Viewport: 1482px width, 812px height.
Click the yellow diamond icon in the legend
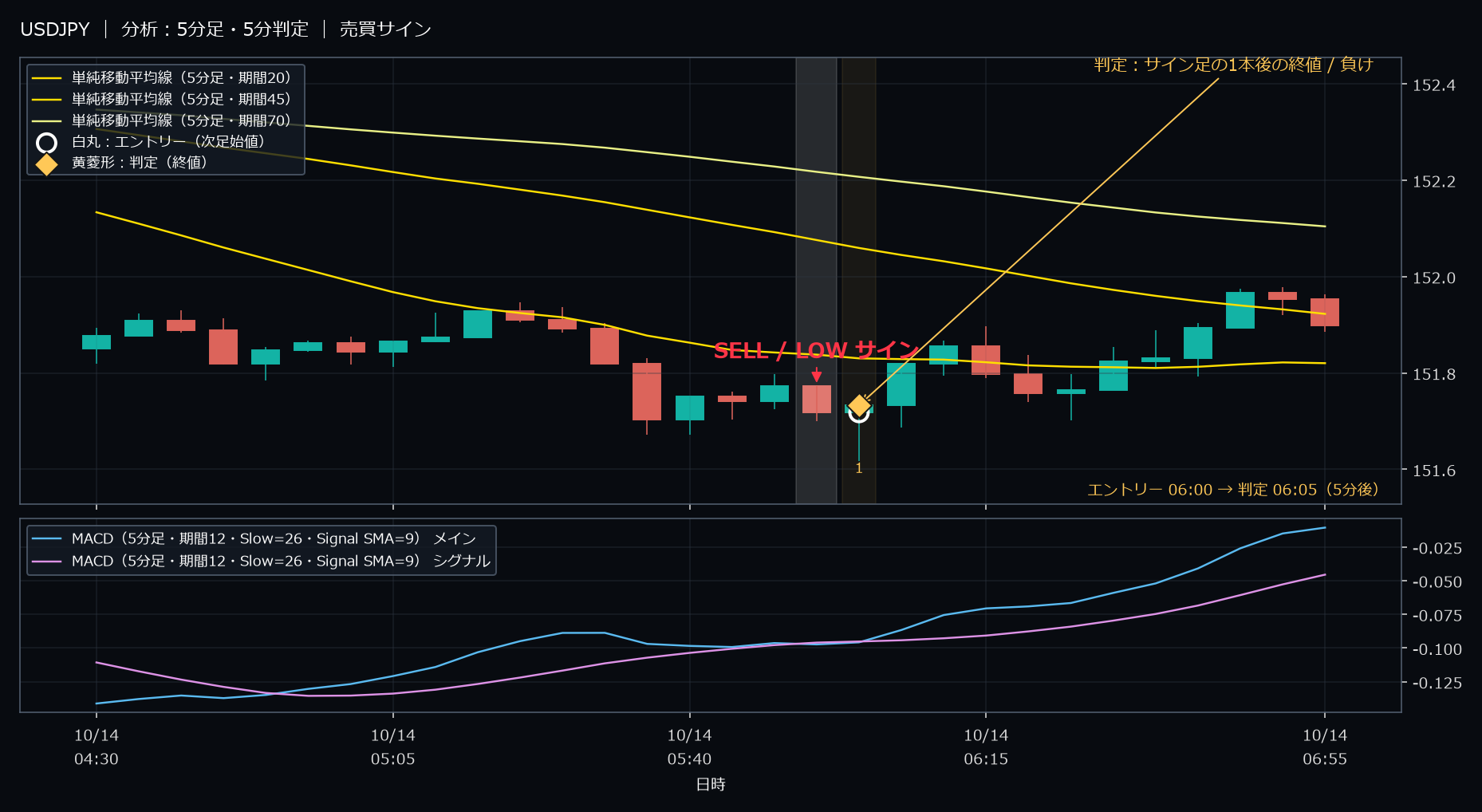[x=47, y=164]
